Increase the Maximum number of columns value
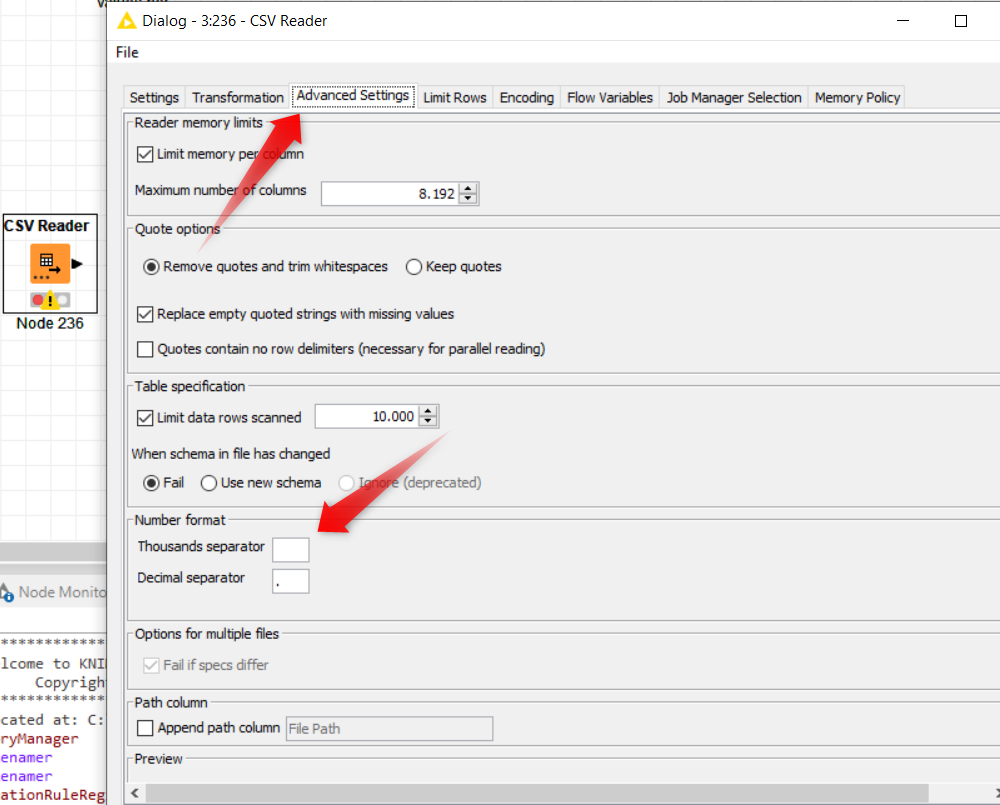Image resolution: width=1000 pixels, height=805 pixels. (x=469, y=188)
